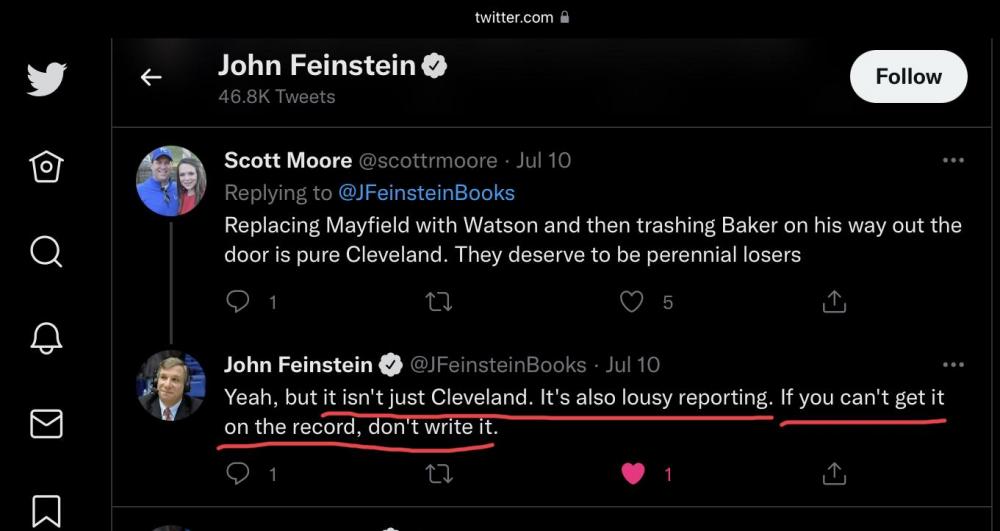
Task: Share Scott Moore's tweet
Action: pyautogui.click(x=834, y=301)
